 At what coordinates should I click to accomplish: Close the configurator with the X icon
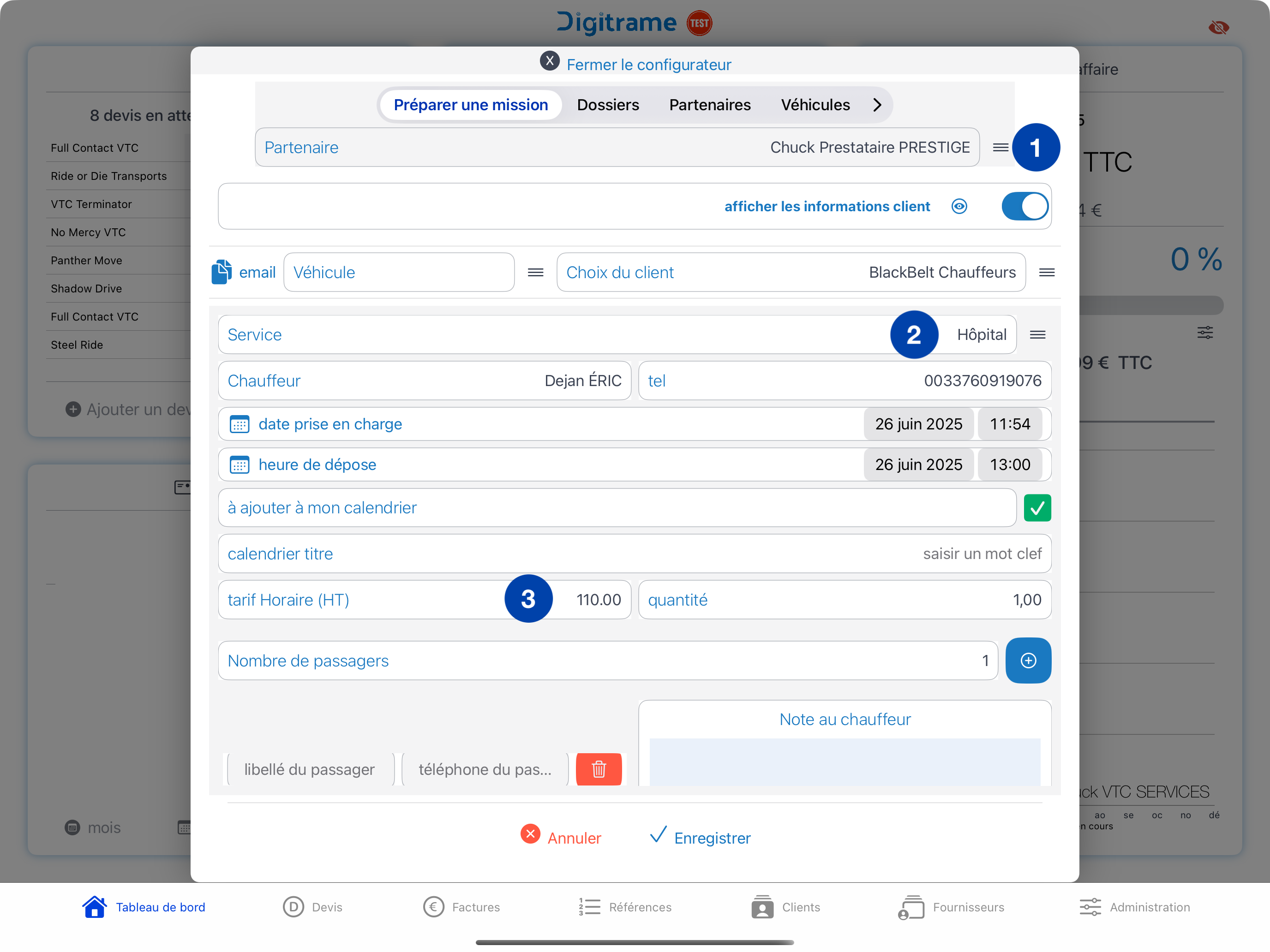[x=550, y=61]
